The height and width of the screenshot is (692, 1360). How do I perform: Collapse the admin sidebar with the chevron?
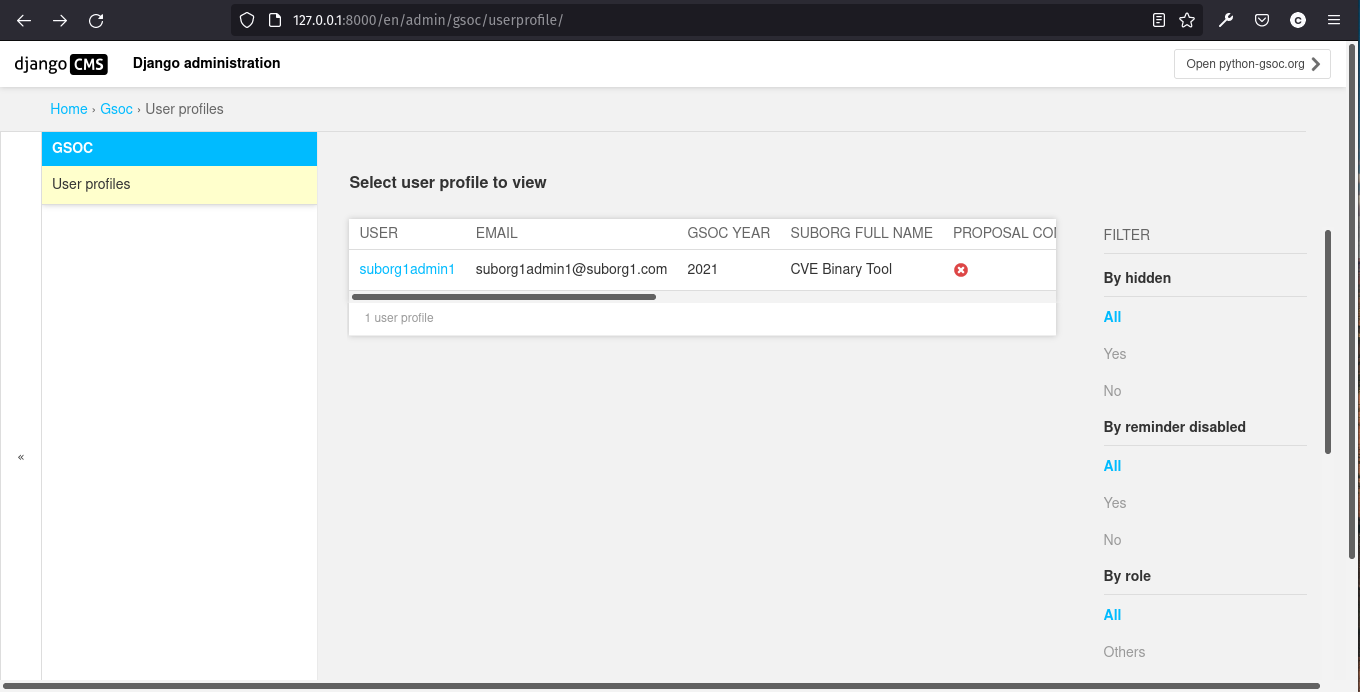20,457
